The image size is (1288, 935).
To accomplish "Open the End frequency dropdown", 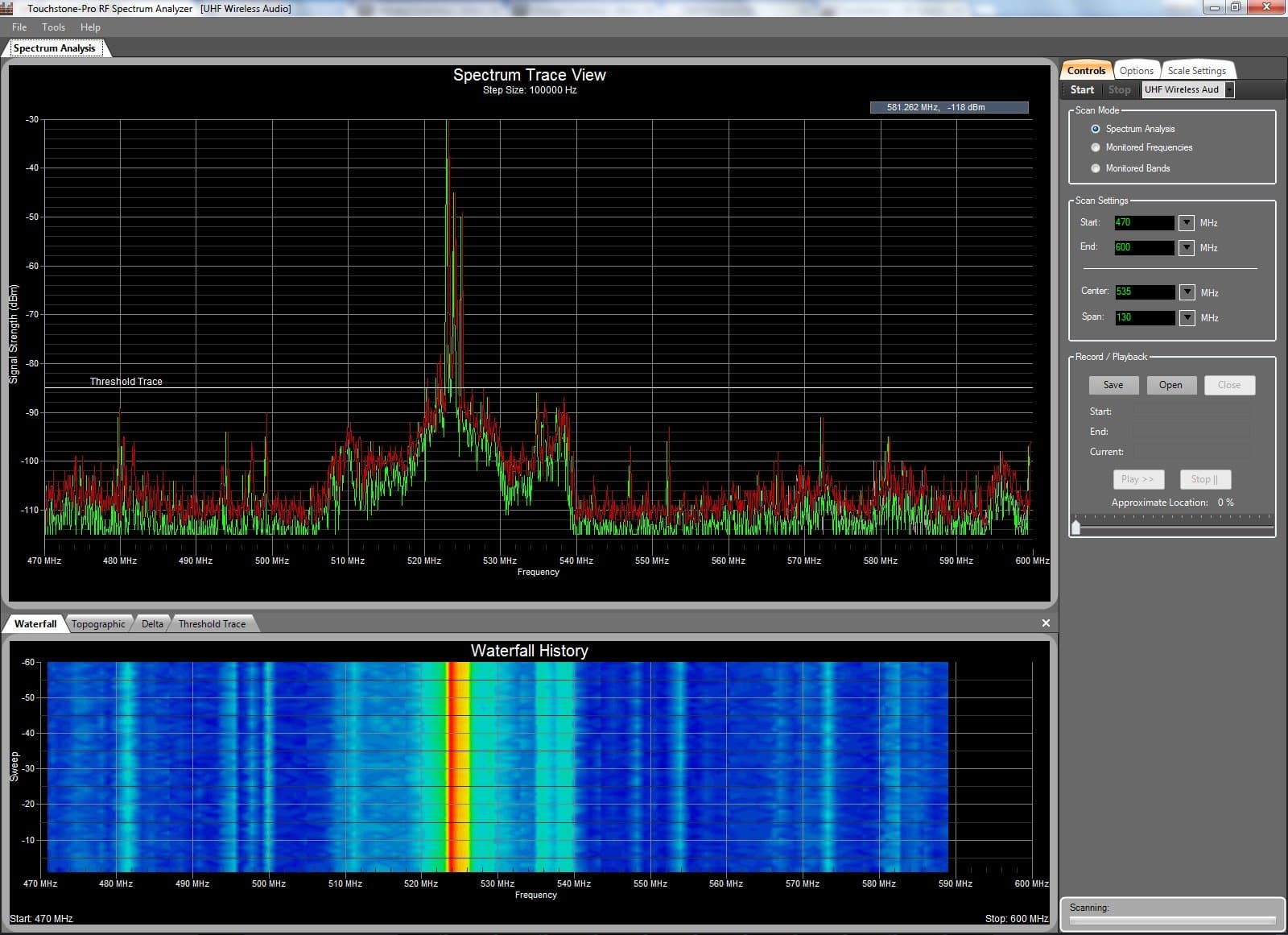I will tap(1186, 248).
